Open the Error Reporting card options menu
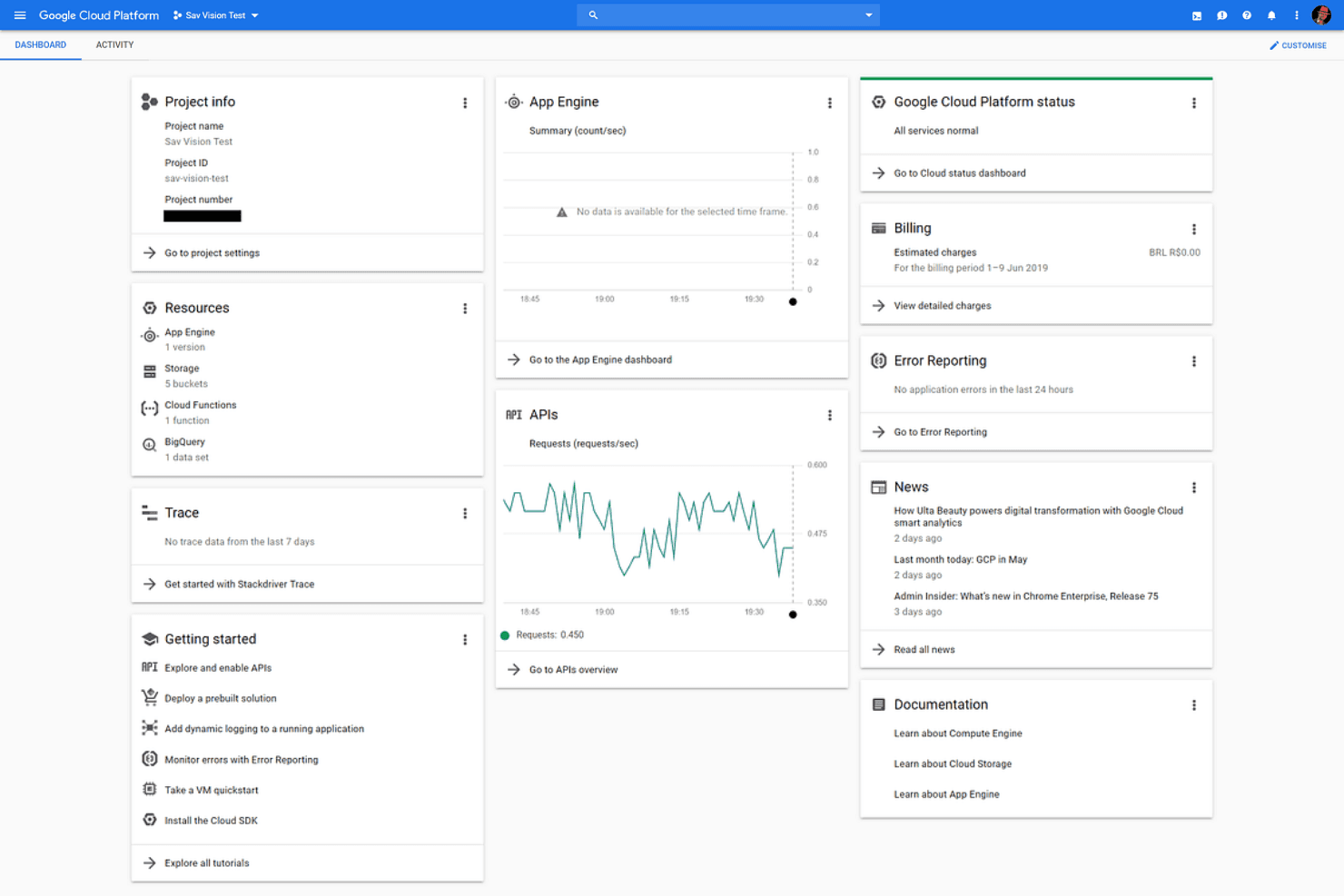 (1193, 361)
